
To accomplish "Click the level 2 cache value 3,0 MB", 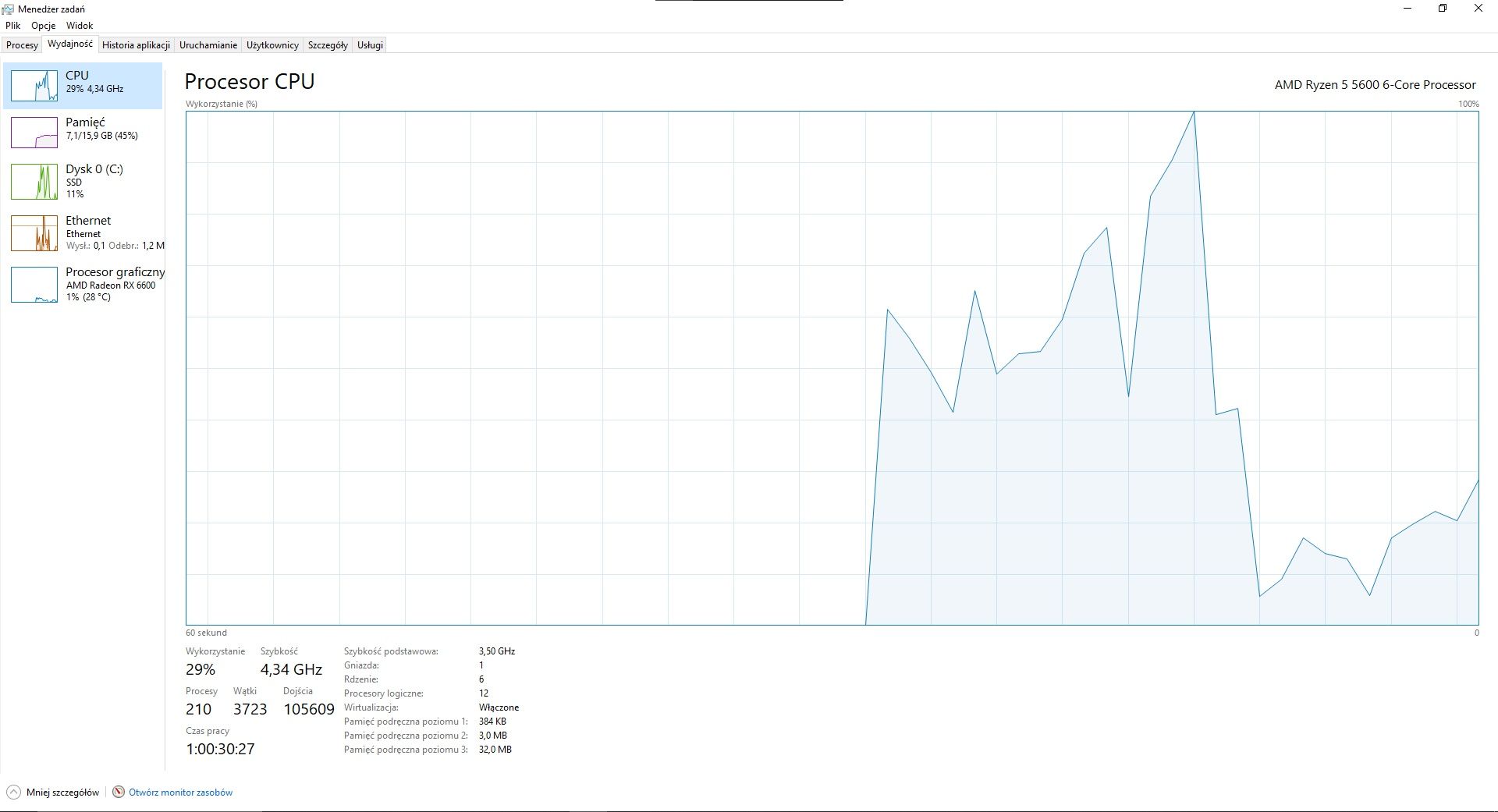I will [493, 736].
